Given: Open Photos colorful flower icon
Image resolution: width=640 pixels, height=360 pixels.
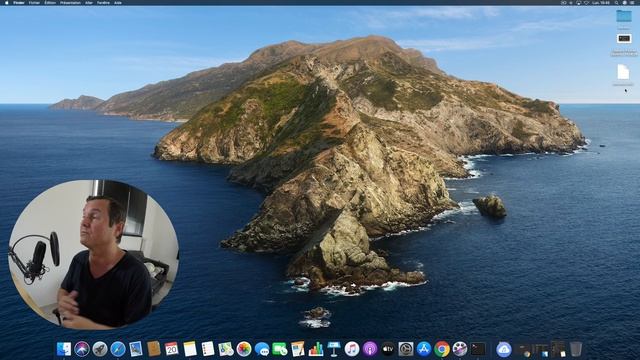Looking at the screenshot, I should (x=244, y=349).
